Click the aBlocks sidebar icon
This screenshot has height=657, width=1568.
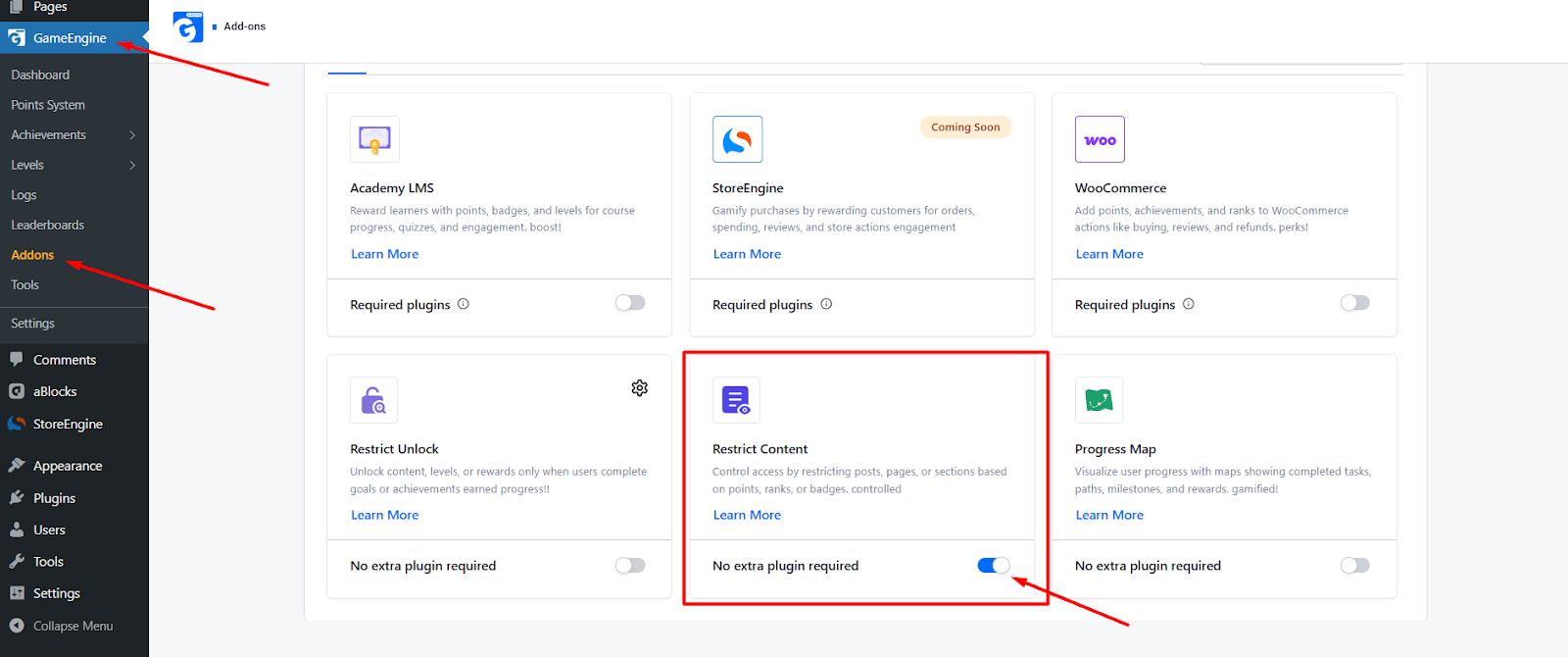[x=17, y=391]
